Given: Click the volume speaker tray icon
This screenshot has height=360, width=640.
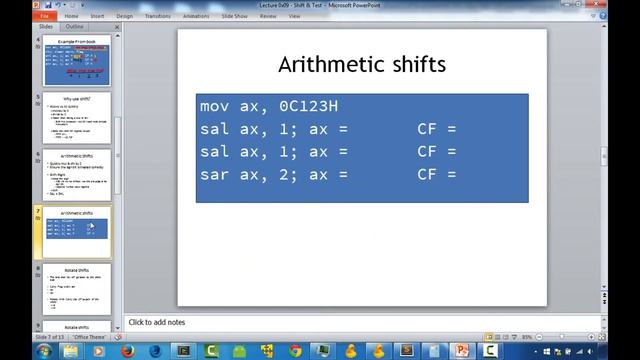Looking at the screenshot, I should pos(590,351).
